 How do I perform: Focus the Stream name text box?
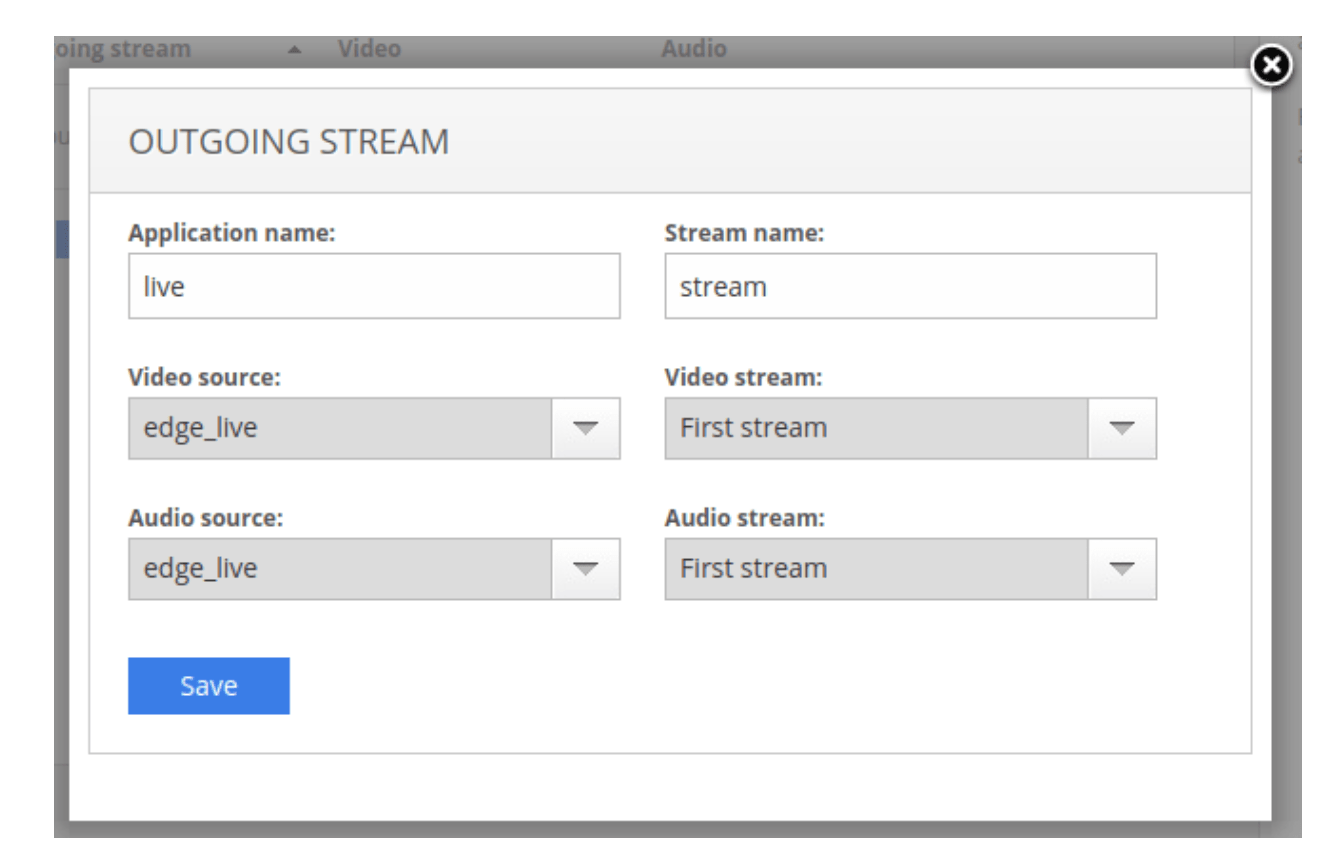(x=910, y=287)
